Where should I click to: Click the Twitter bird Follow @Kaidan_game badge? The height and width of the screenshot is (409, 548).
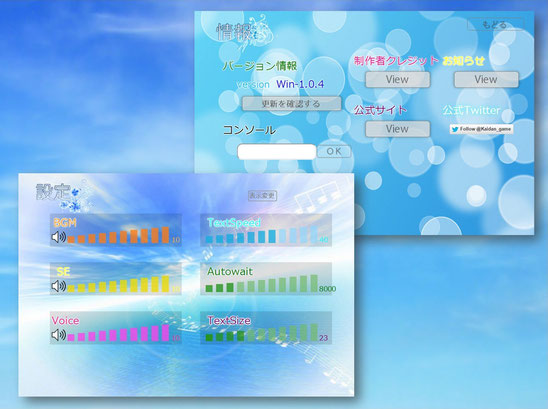click(481, 129)
